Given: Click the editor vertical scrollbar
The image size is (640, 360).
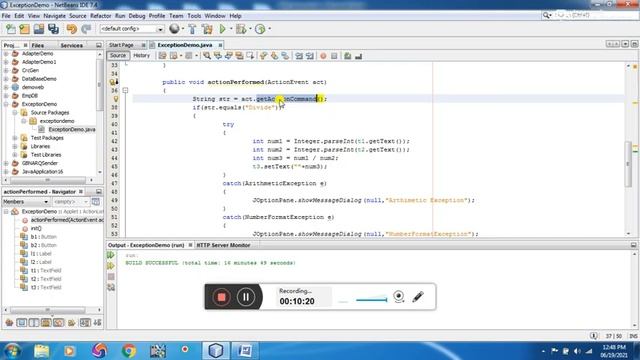Looking at the screenshot, I should click(x=629, y=163).
